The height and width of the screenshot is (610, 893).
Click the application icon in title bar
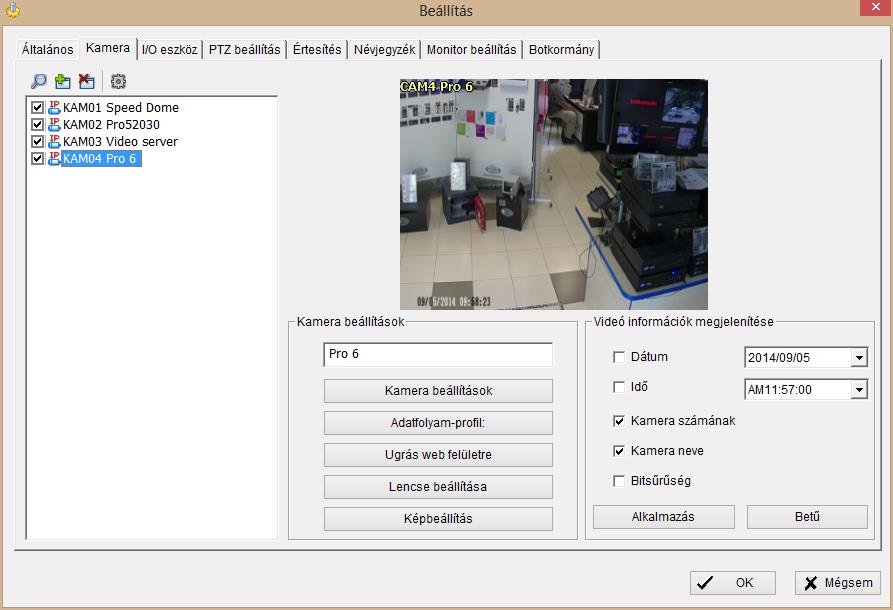coord(13,10)
